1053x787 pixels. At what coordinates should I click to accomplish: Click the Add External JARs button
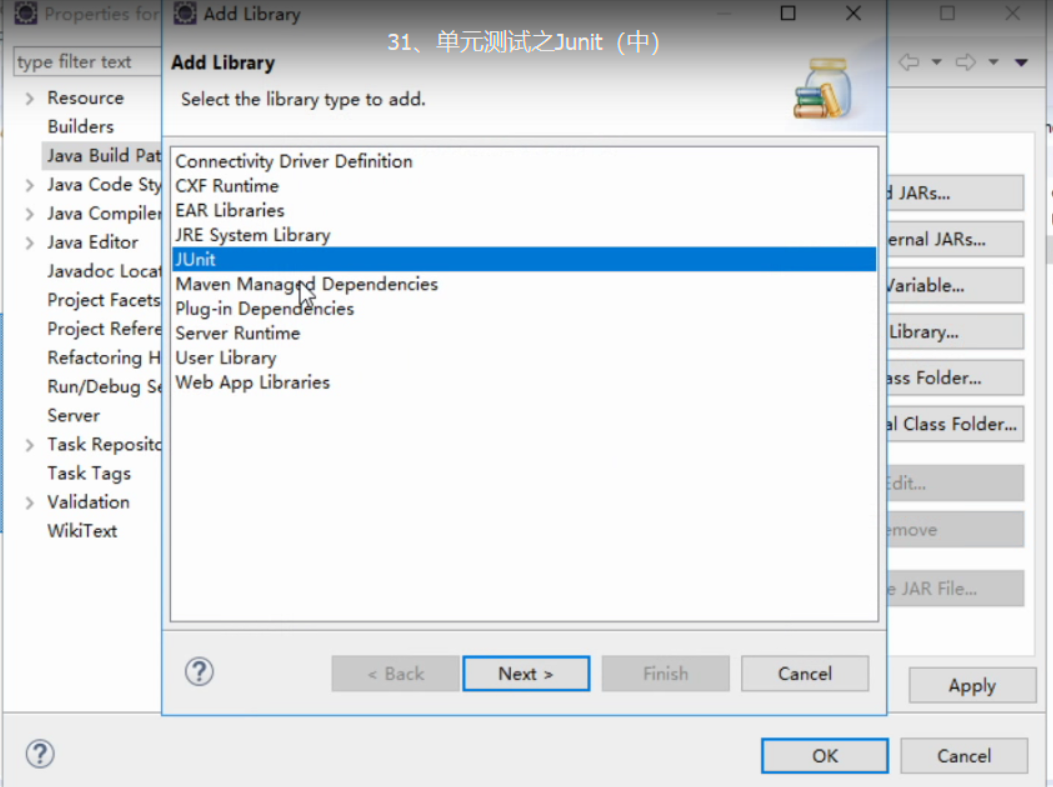pyautogui.click(x=955, y=240)
